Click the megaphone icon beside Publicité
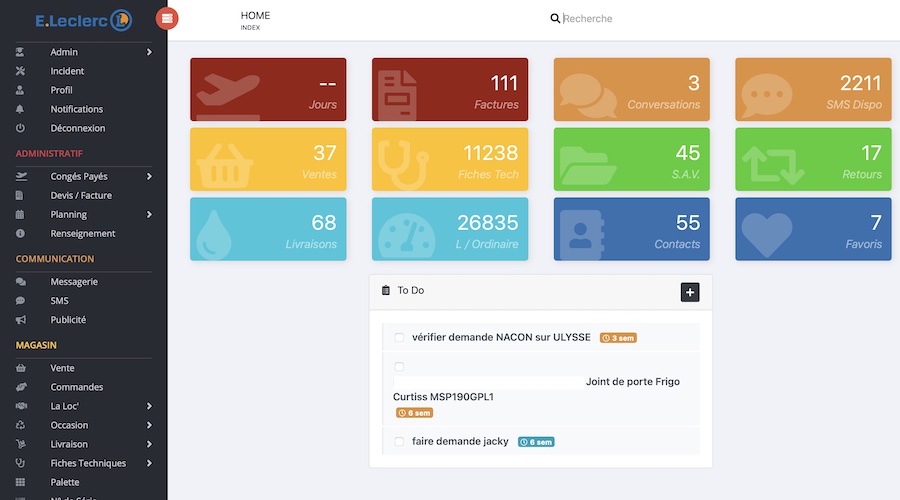The height and width of the screenshot is (500, 900). (20, 320)
